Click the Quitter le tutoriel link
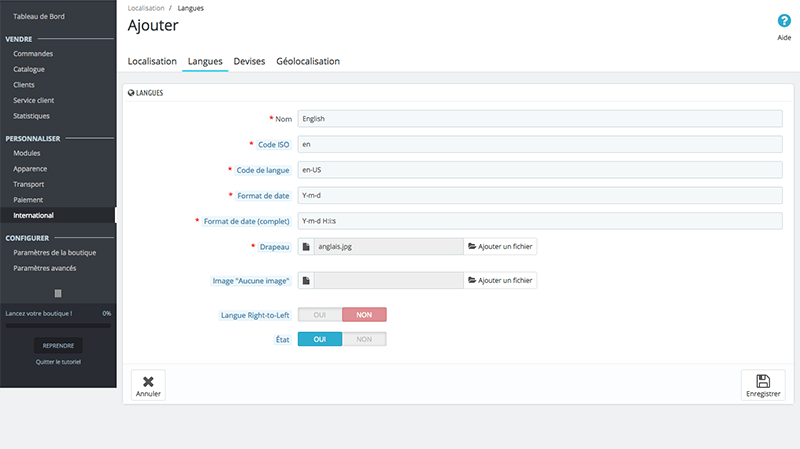 pyautogui.click(x=58, y=362)
